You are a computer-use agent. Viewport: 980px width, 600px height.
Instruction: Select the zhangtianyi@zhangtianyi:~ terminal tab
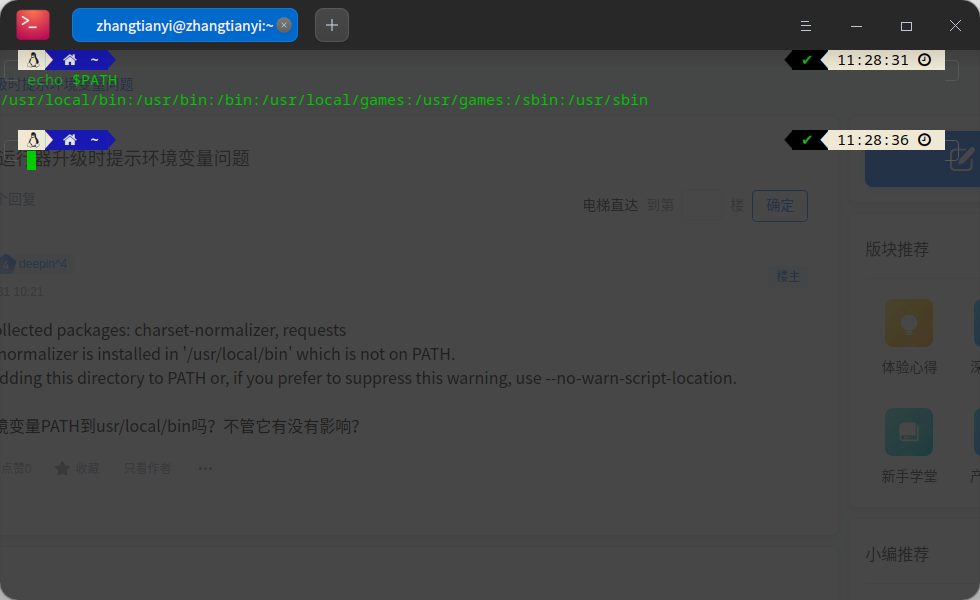click(185, 26)
